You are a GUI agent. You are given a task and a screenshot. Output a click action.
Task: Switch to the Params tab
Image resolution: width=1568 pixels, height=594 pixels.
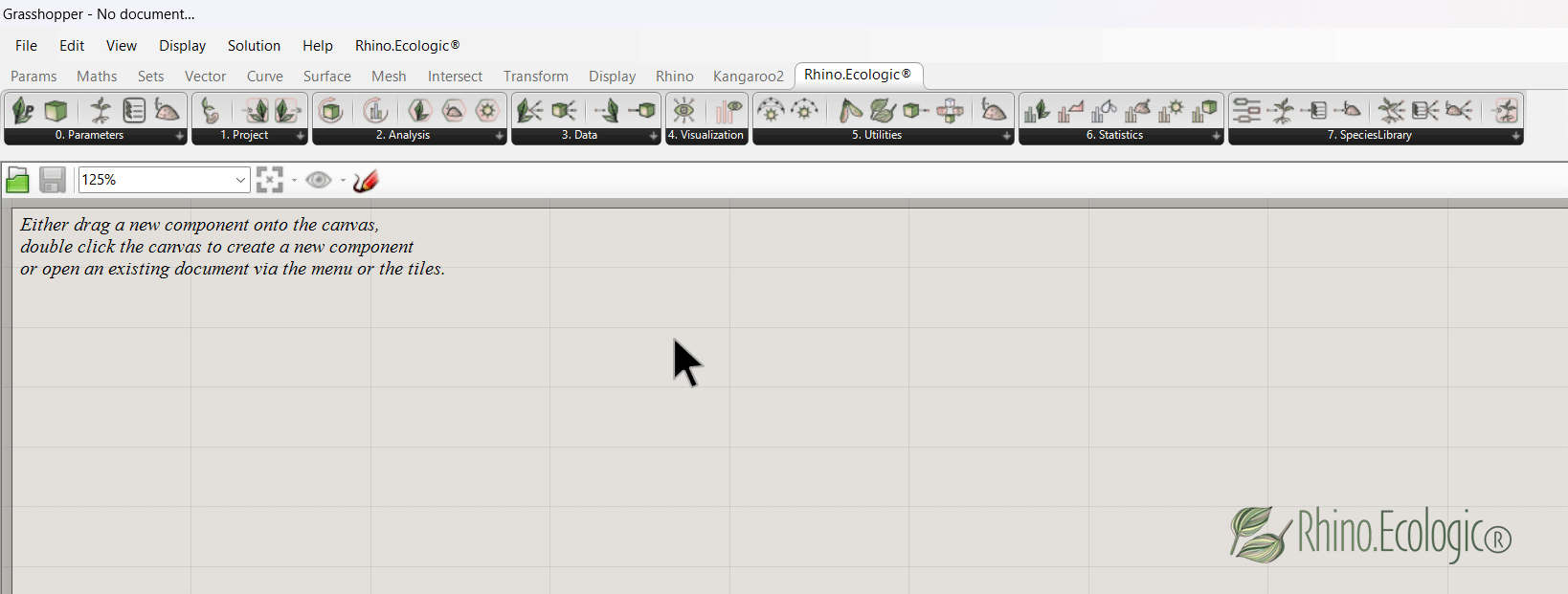click(x=34, y=77)
